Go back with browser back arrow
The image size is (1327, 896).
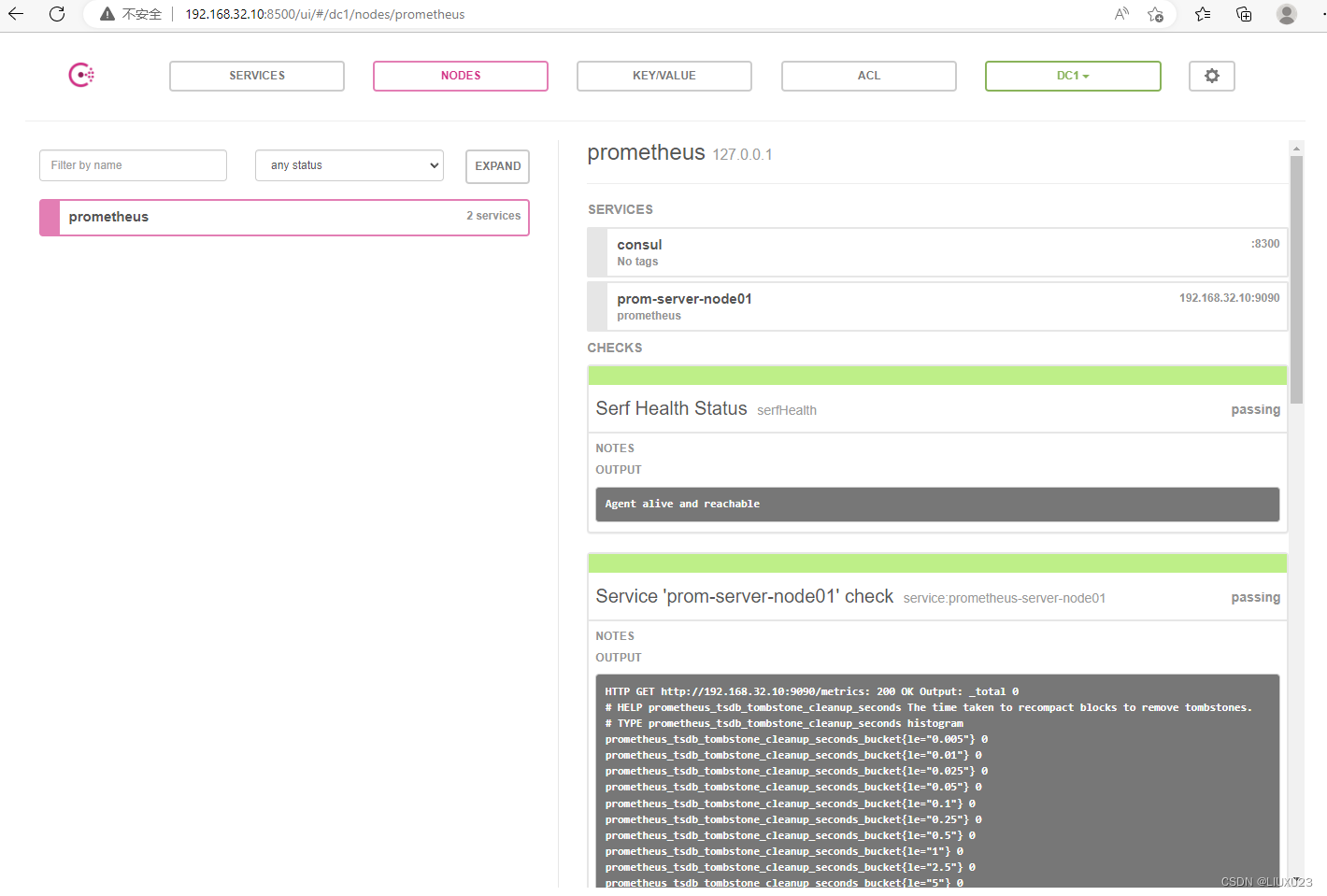16,14
